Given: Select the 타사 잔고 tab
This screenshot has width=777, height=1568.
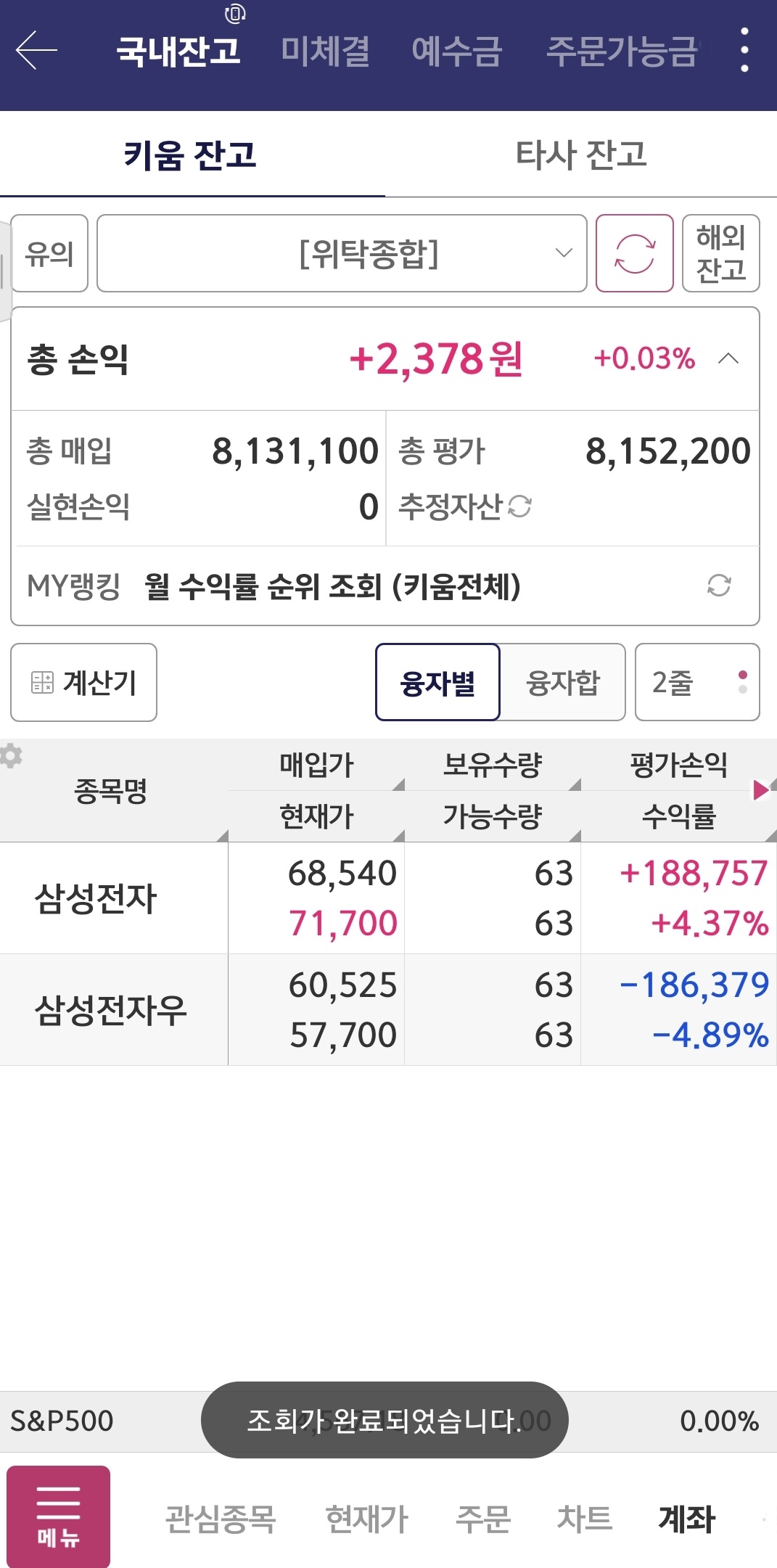Looking at the screenshot, I should 581,154.
